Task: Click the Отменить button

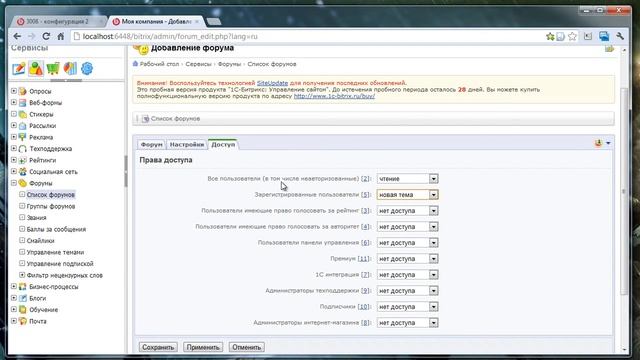Action: coord(247,347)
